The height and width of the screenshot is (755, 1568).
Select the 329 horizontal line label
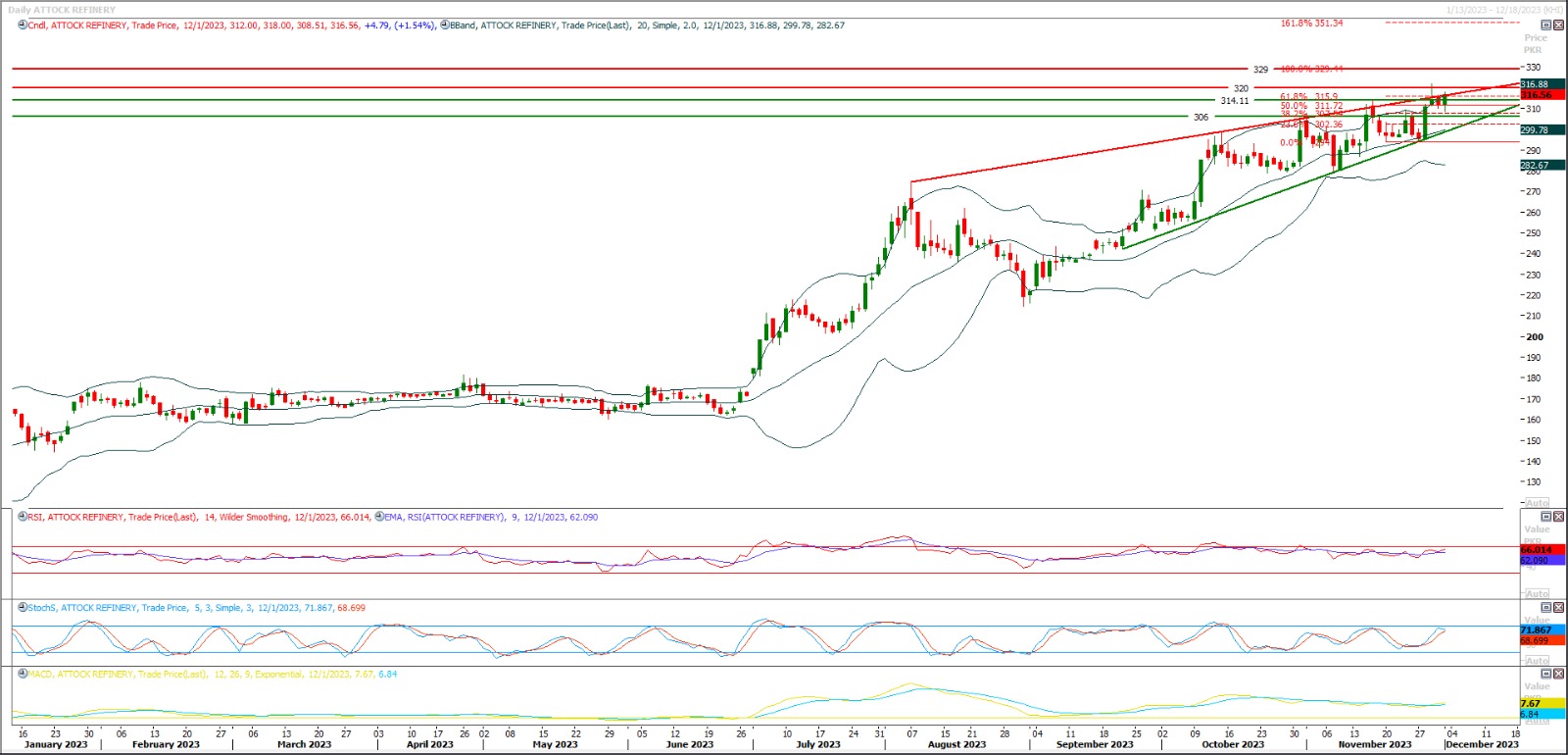point(1260,70)
